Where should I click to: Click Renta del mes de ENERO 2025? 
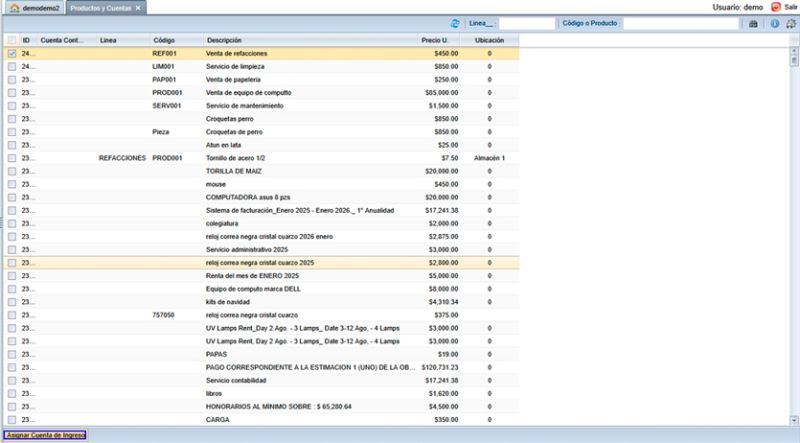tap(253, 276)
